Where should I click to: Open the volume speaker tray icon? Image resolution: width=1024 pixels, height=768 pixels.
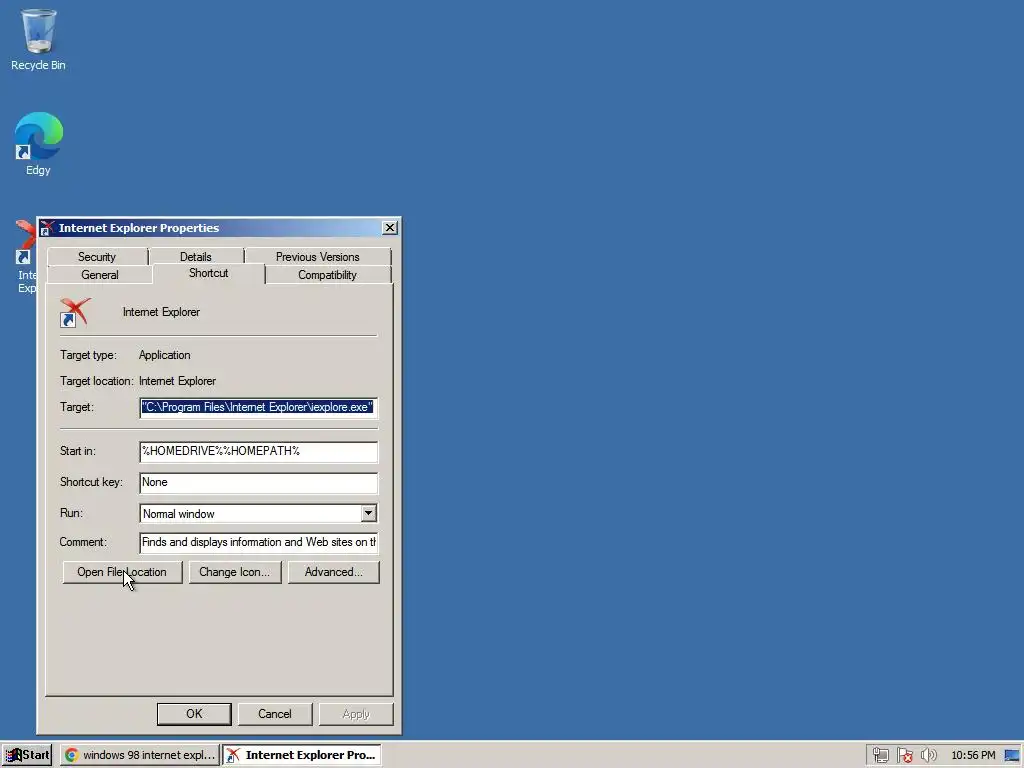click(928, 755)
